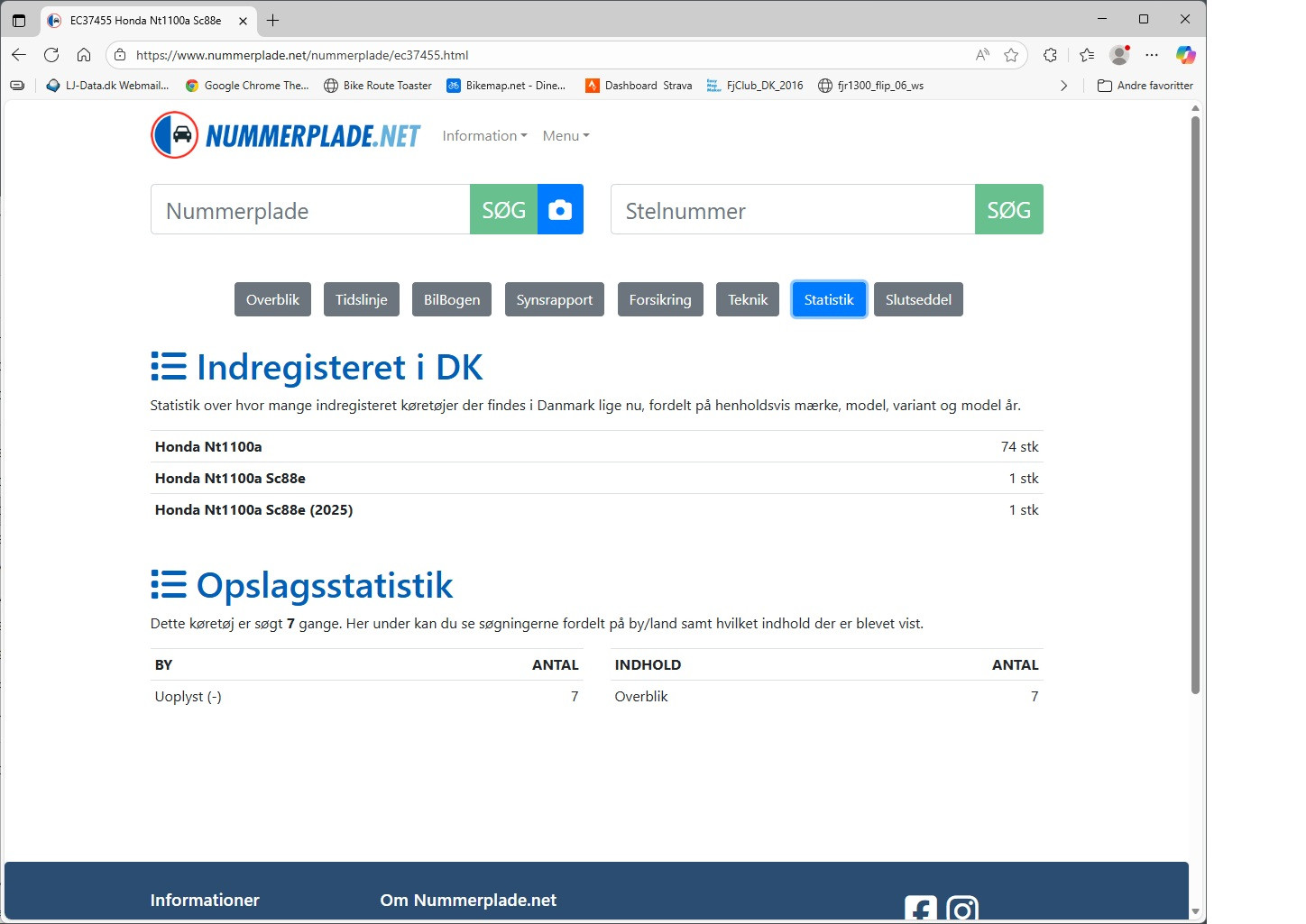Expand the Information dropdown menu
Image resolution: width=1306 pixels, height=924 pixels.
484,136
